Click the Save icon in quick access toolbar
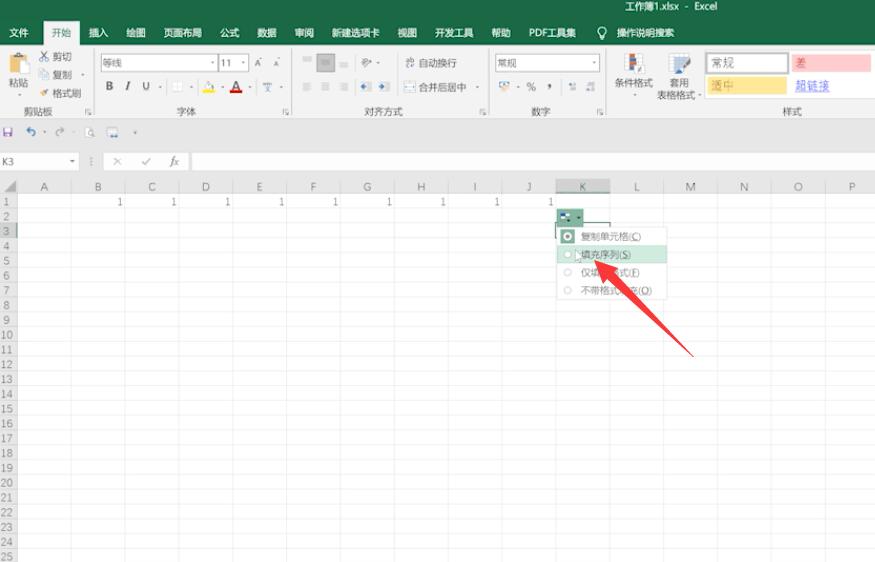This screenshot has width=875, height=562. pos(8,132)
